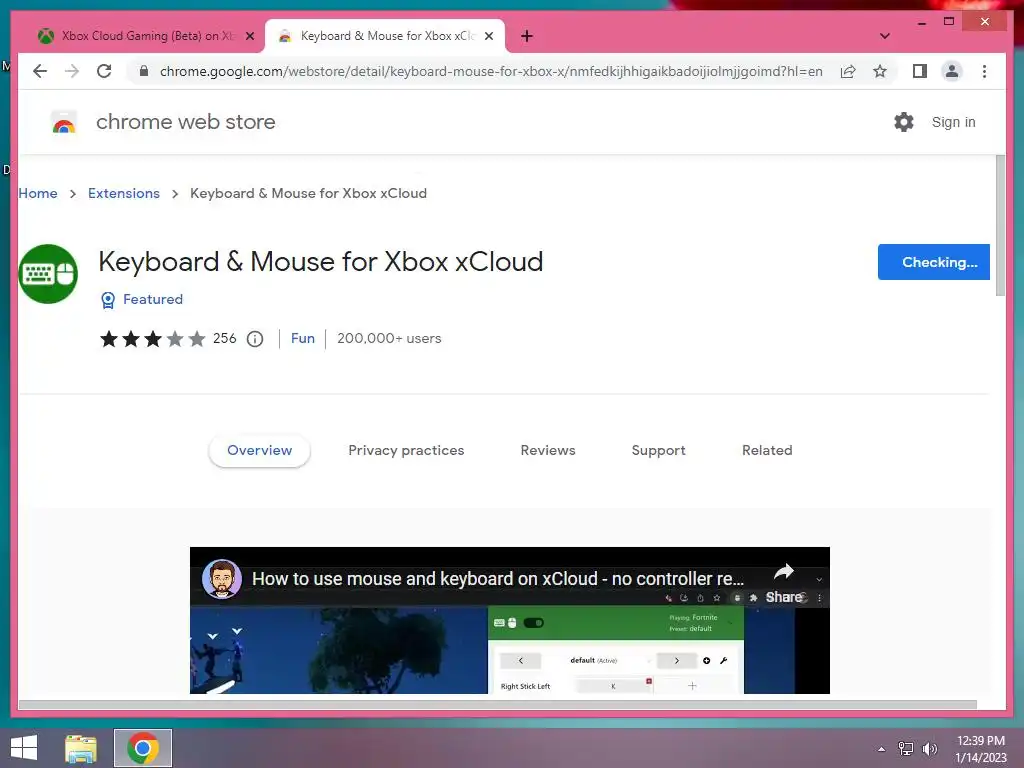Open the Reviews tab
1024x768 pixels.
click(x=547, y=450)
